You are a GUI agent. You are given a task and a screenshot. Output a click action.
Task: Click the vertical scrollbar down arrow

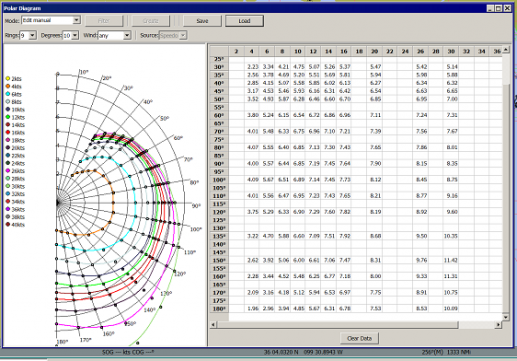pyautogui.click(x=506, y=317)
